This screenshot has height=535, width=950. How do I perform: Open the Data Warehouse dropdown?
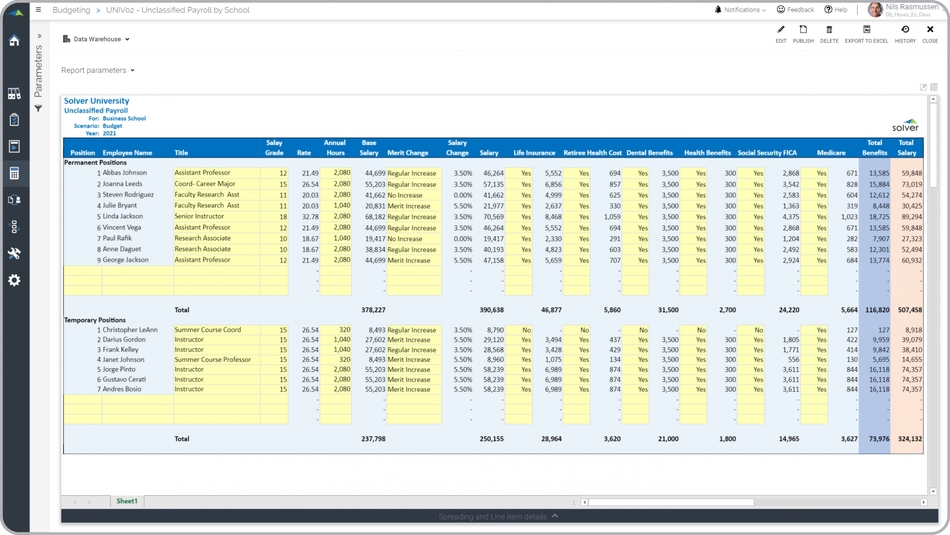pos(97,39)
